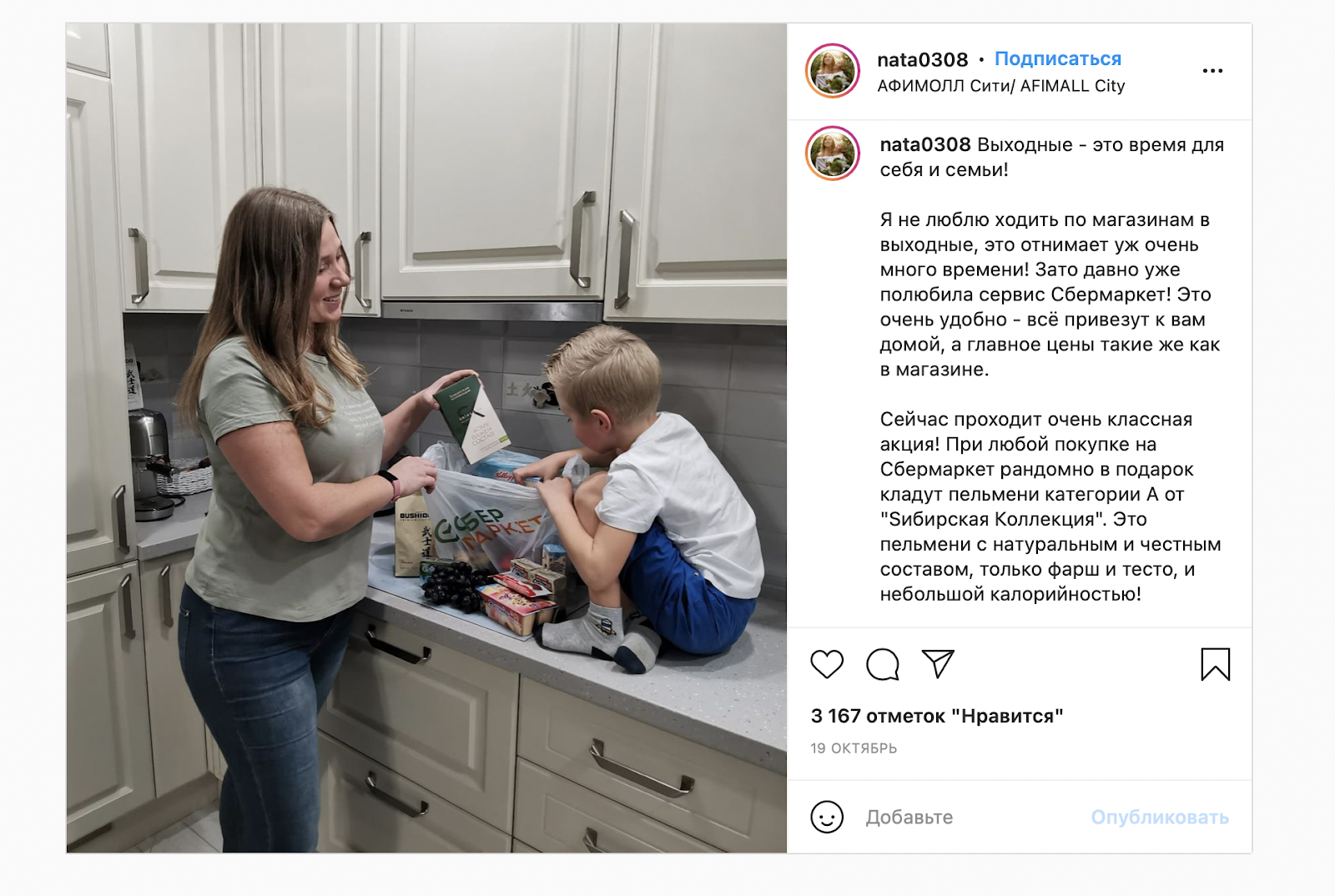Screen dimensions: 1335x896
Task: Click the caption paragraph about Сибирская Коллекция пельмени
Action: pos(1050,506)
